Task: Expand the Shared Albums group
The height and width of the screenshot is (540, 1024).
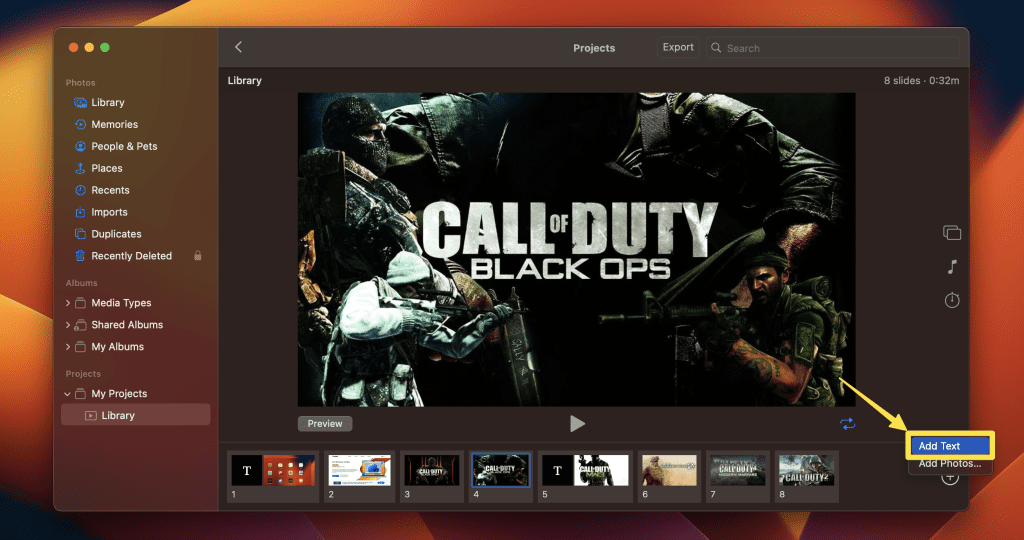Action: pos(68,325)
